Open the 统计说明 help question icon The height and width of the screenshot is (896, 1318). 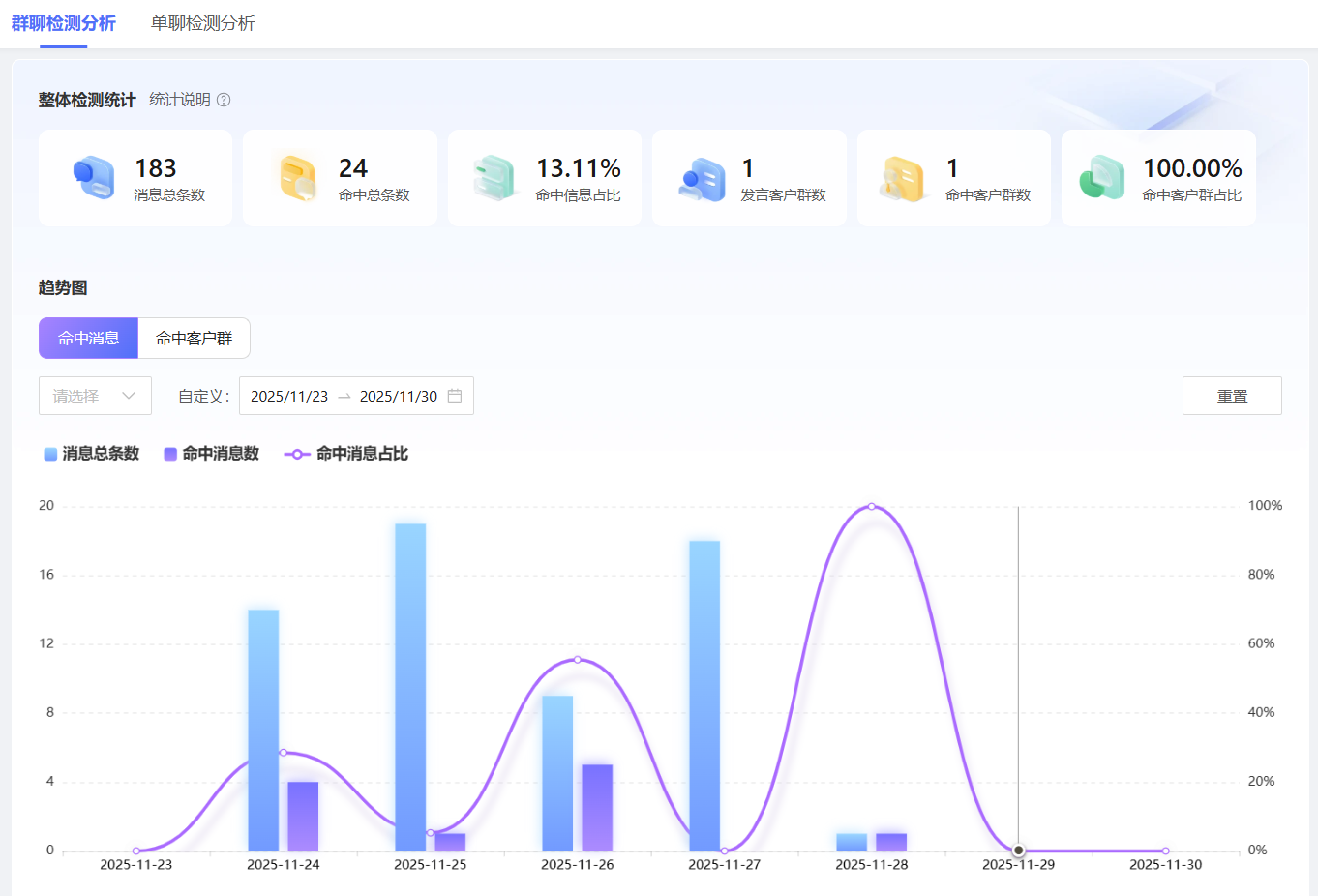224,100
